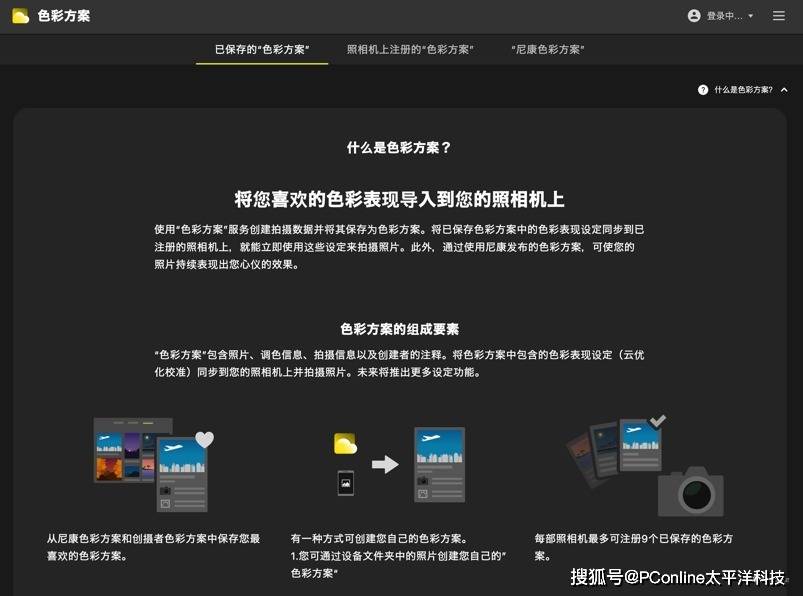This screenshot has height=596, width=803.
Task: Click the smartphone icon in middle illustration
Action: pyautogui.click(x=345, y=483)
